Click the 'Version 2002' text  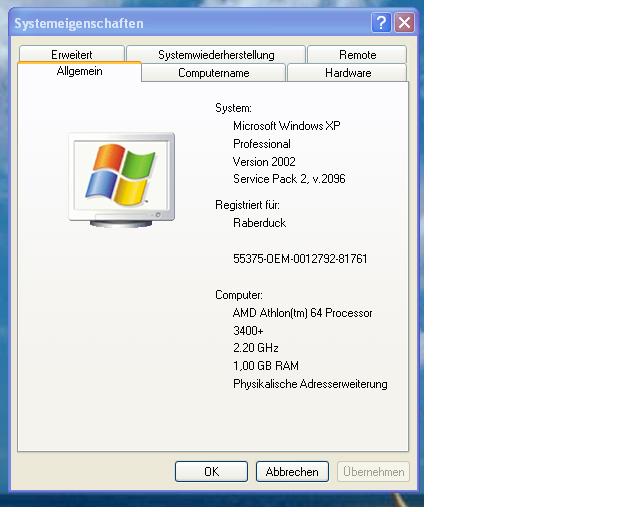pyautogui.click(x=264, y=162)
